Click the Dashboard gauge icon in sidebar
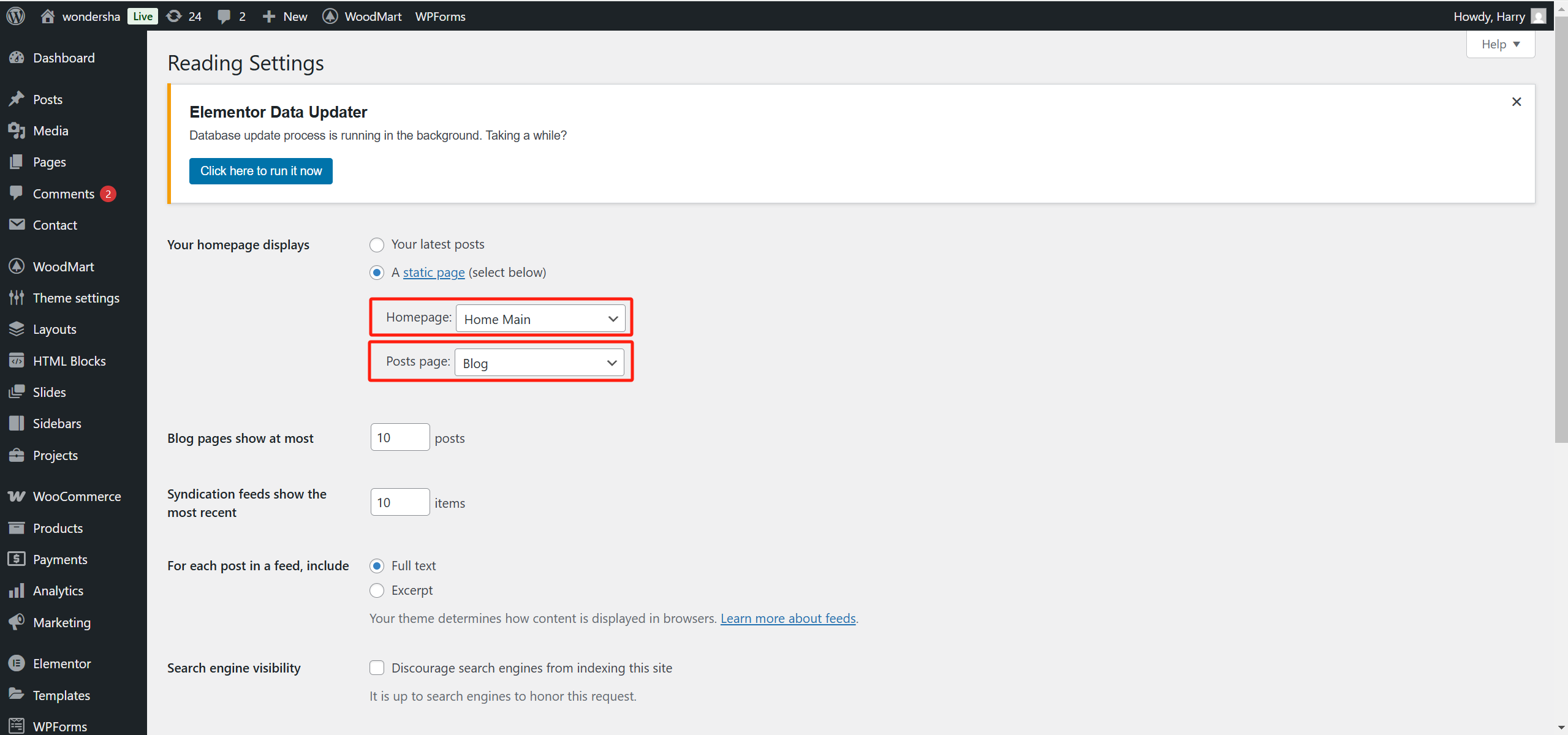This screenshot has width=1568, height=735. (x=17, y=58)
